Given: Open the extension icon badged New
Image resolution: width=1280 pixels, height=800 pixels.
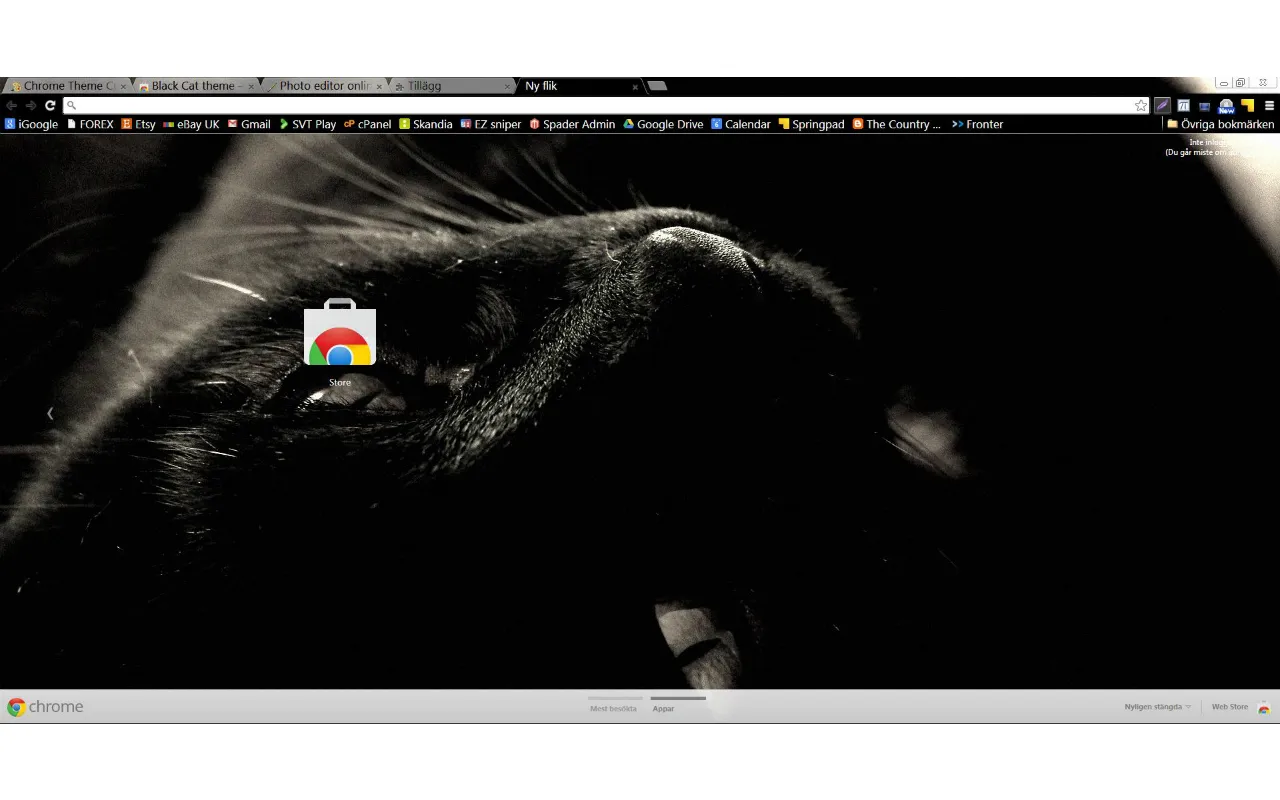Looking at the screenshot, I should [1226, 106].
